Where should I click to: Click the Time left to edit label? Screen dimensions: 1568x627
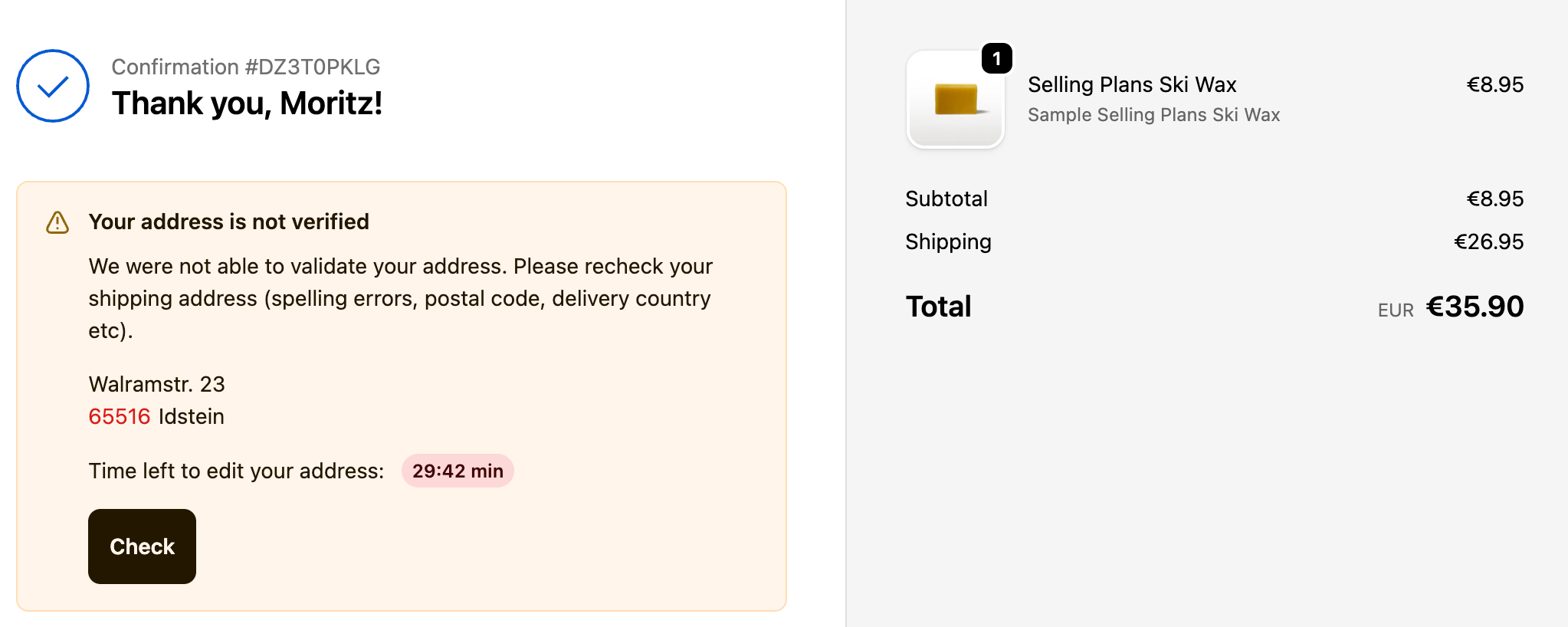(236, 471)
